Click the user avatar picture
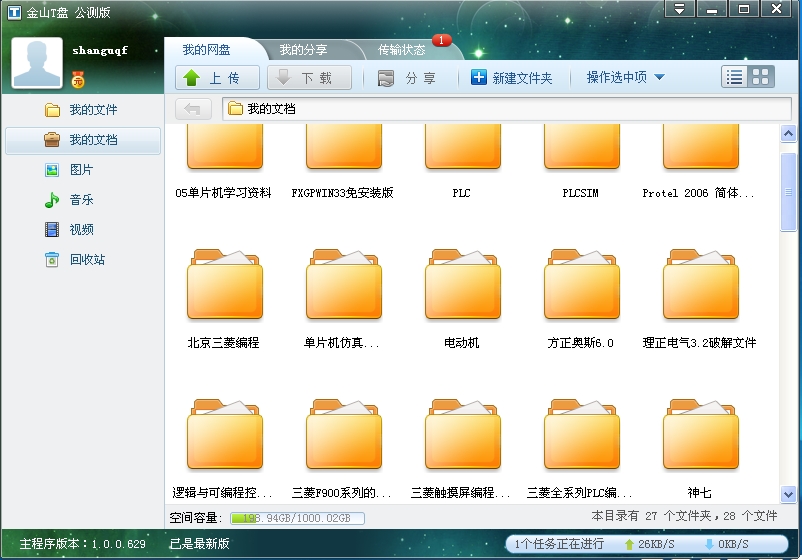 tap(37, 64)
